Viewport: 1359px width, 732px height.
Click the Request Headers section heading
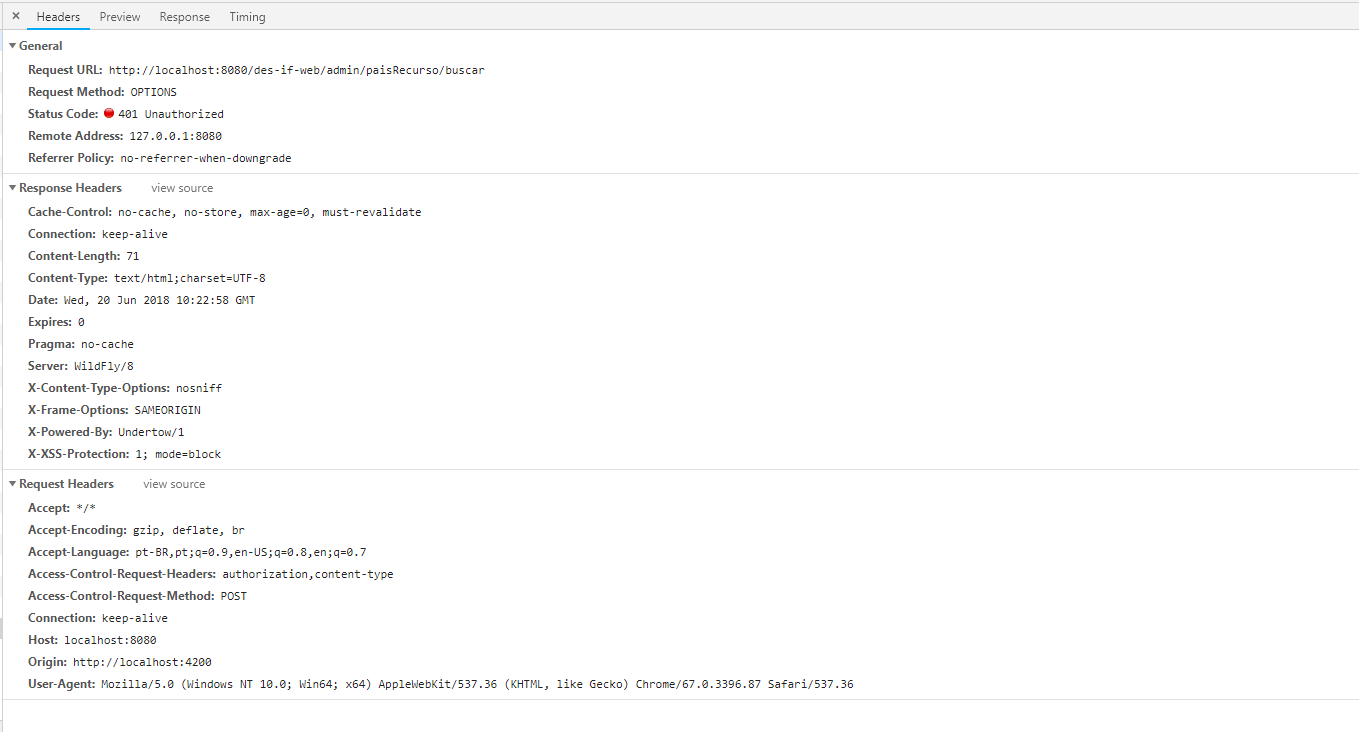66,484
